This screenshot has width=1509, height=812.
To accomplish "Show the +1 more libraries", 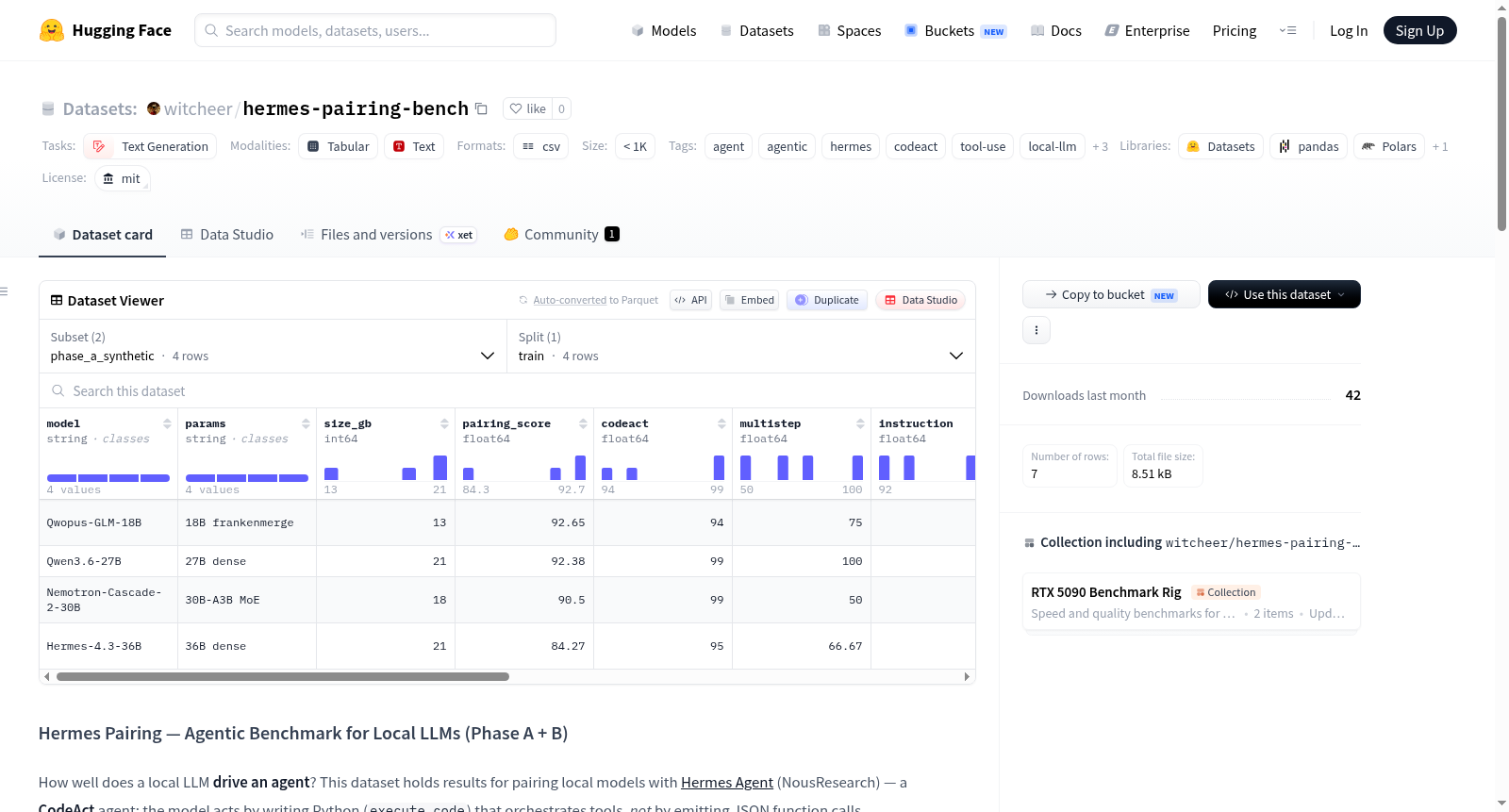I will pyautogui.click(x=1439, y=146).
